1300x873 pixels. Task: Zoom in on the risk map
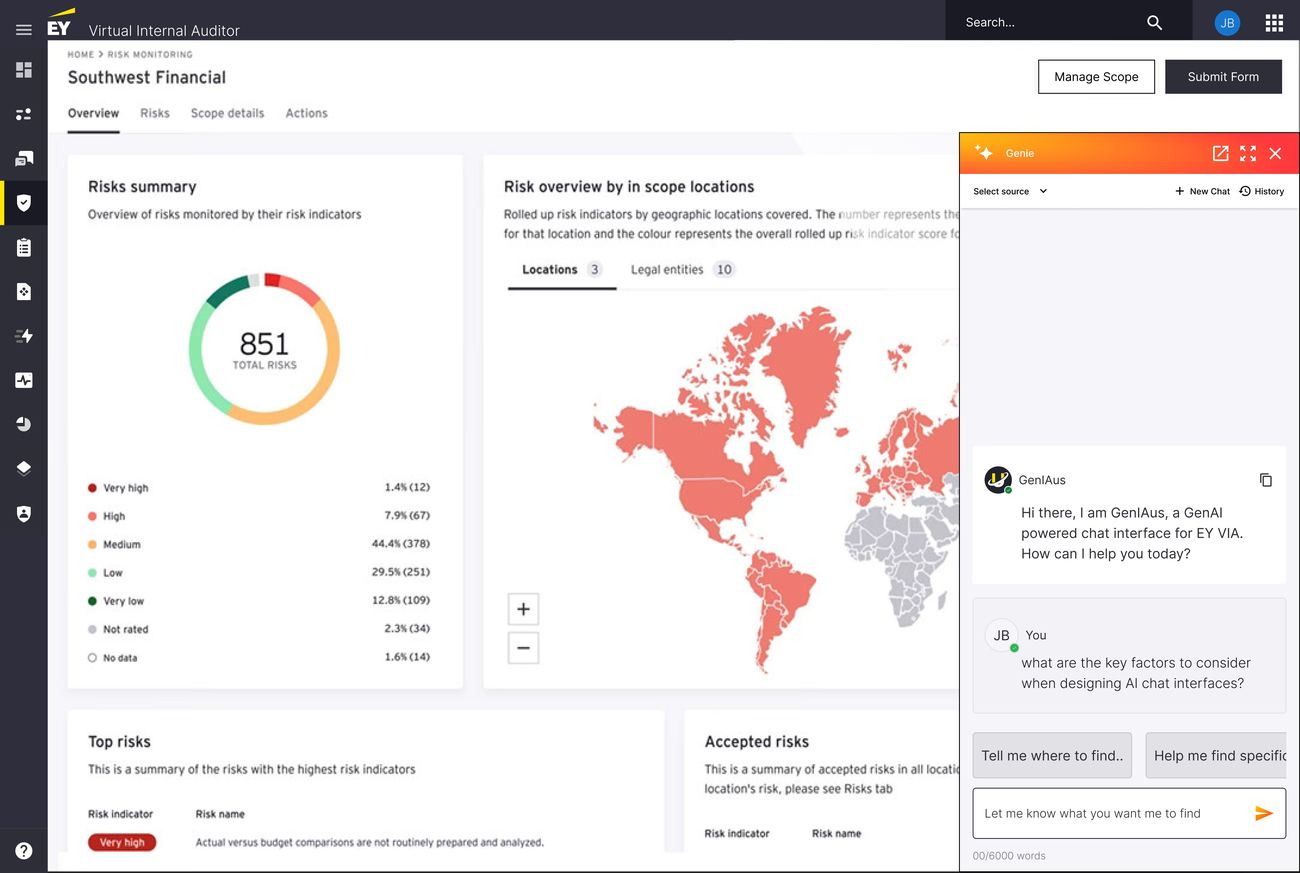point(523,609)
